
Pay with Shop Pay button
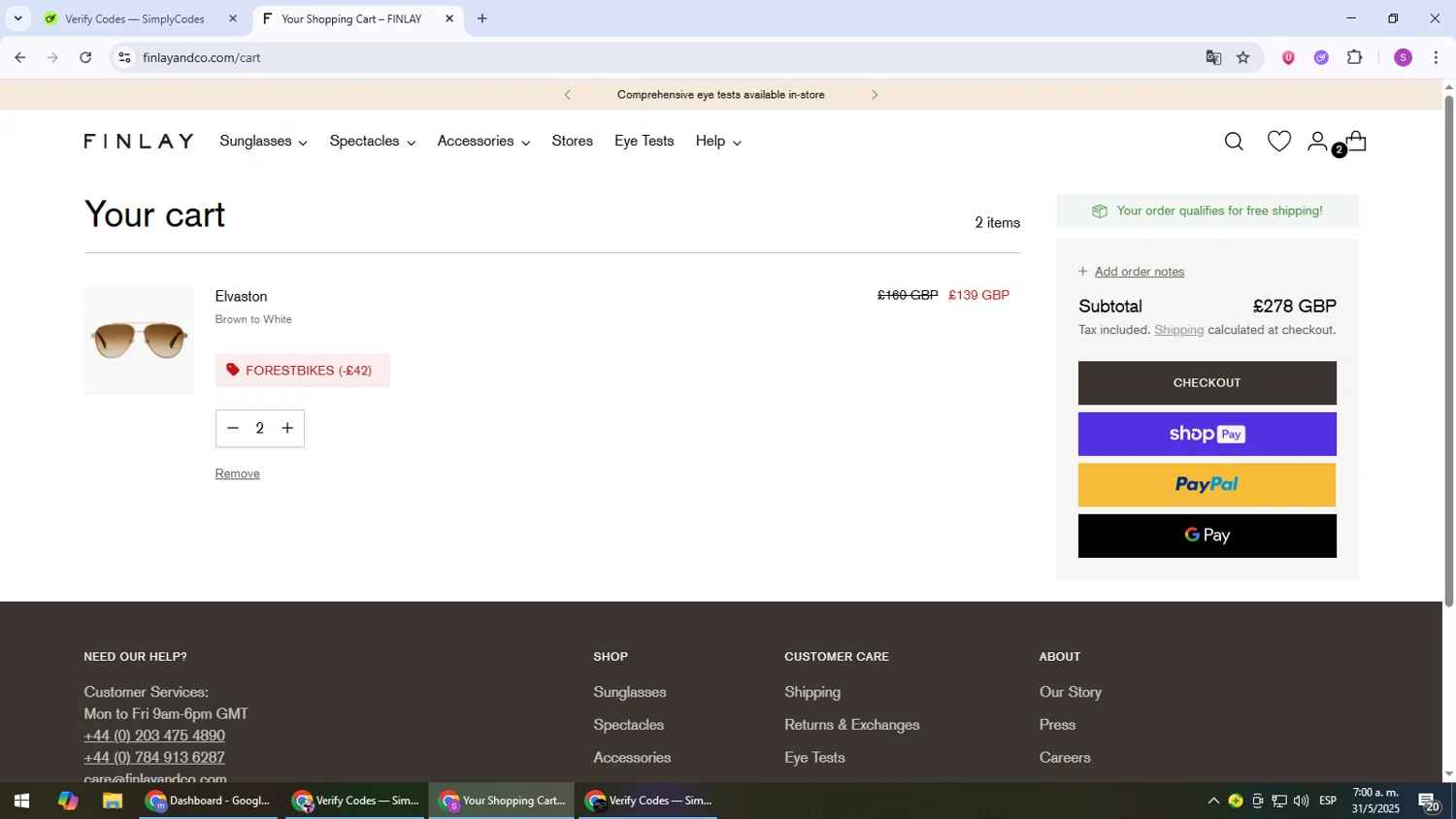(x=1207, y=434)
